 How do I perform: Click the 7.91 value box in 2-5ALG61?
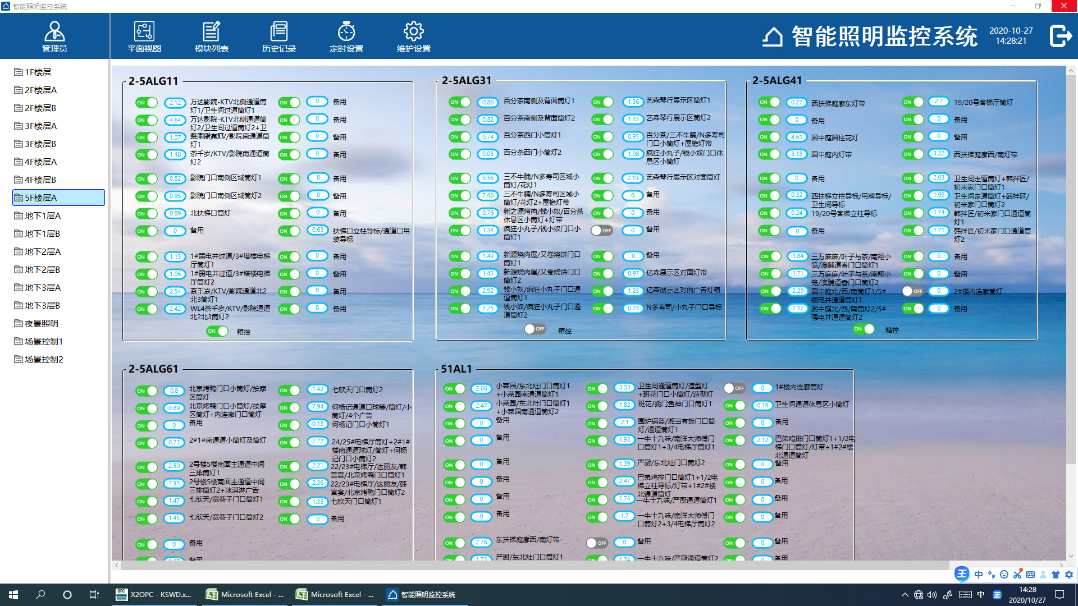318,407
